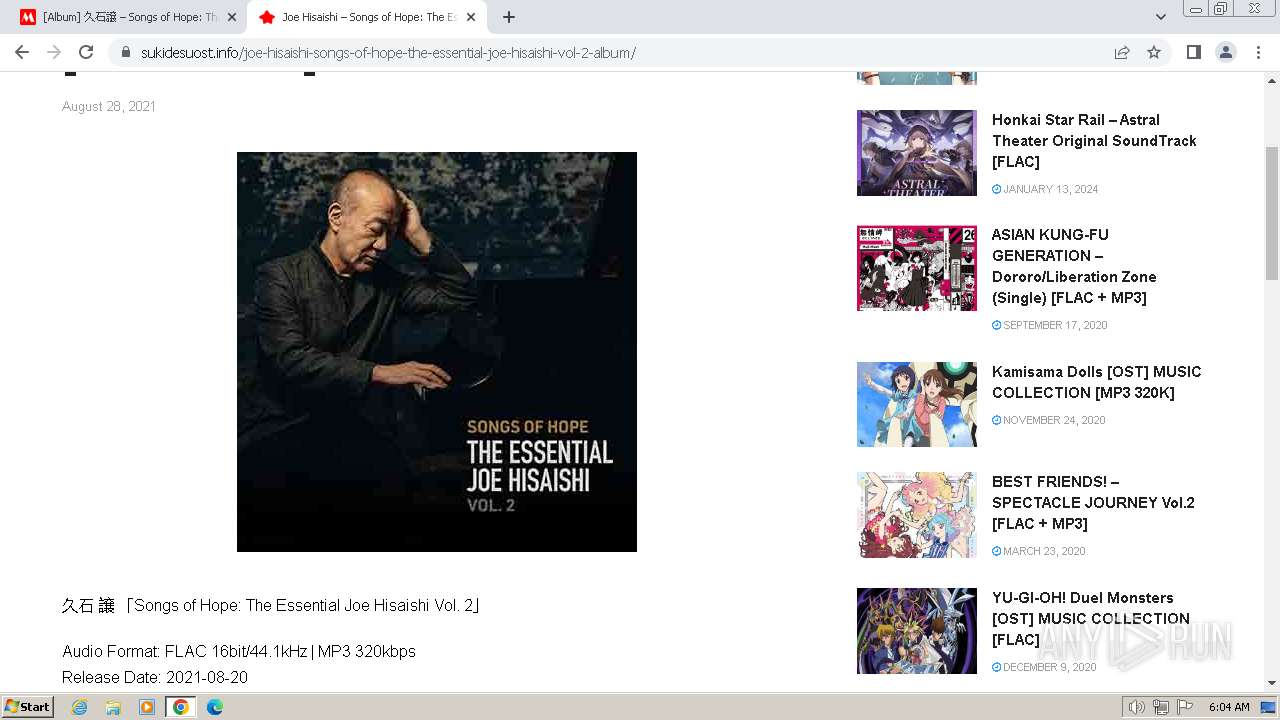Viewport: 1280px width, 720px height.
Task: Open the Windows Start menu
Action: point(28,707)
